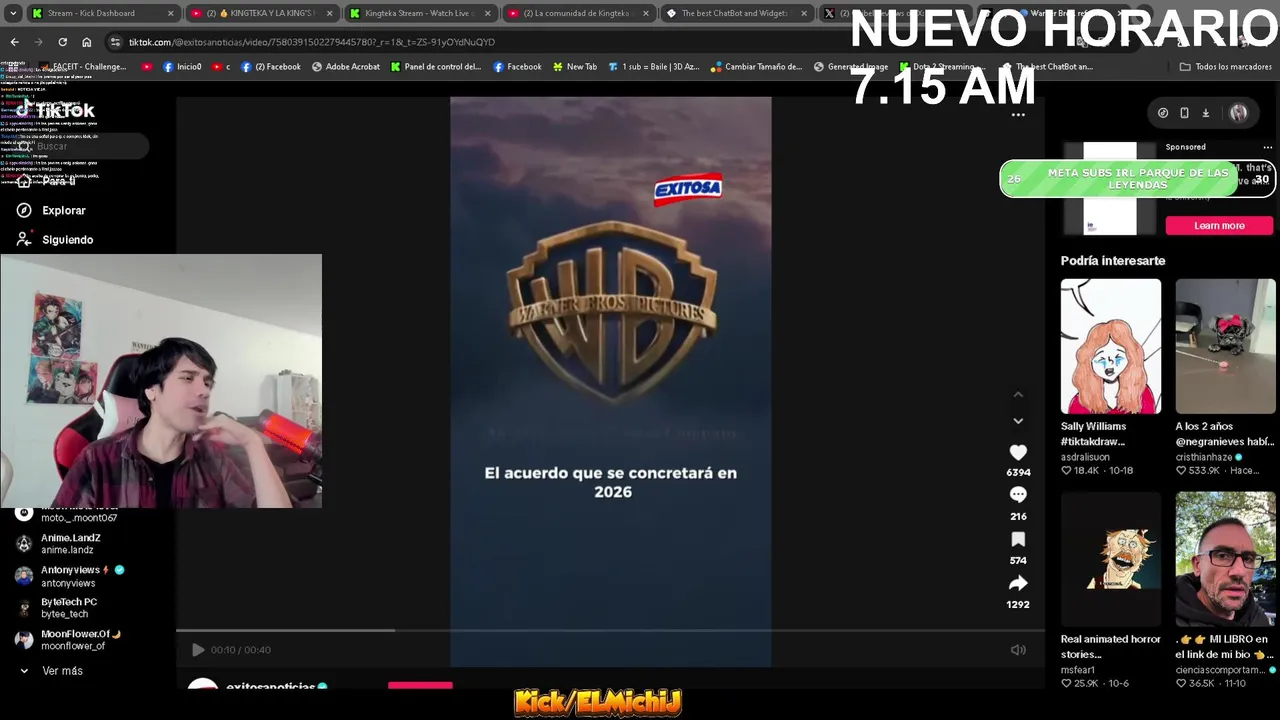Go to next video with down chevron
The width and height of the screenshot is (1280, 720).
click(1018, 421)
